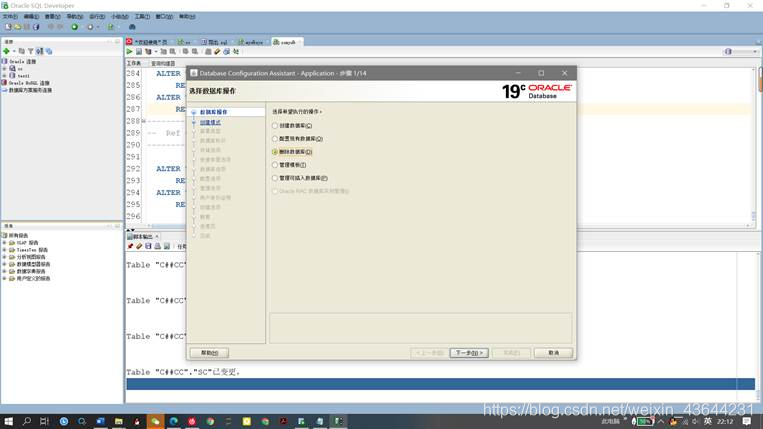The width and height of the screenshot is (763, 429).
Task: Open the 文件 menu in SQL Developer
Action: [10, 17]
